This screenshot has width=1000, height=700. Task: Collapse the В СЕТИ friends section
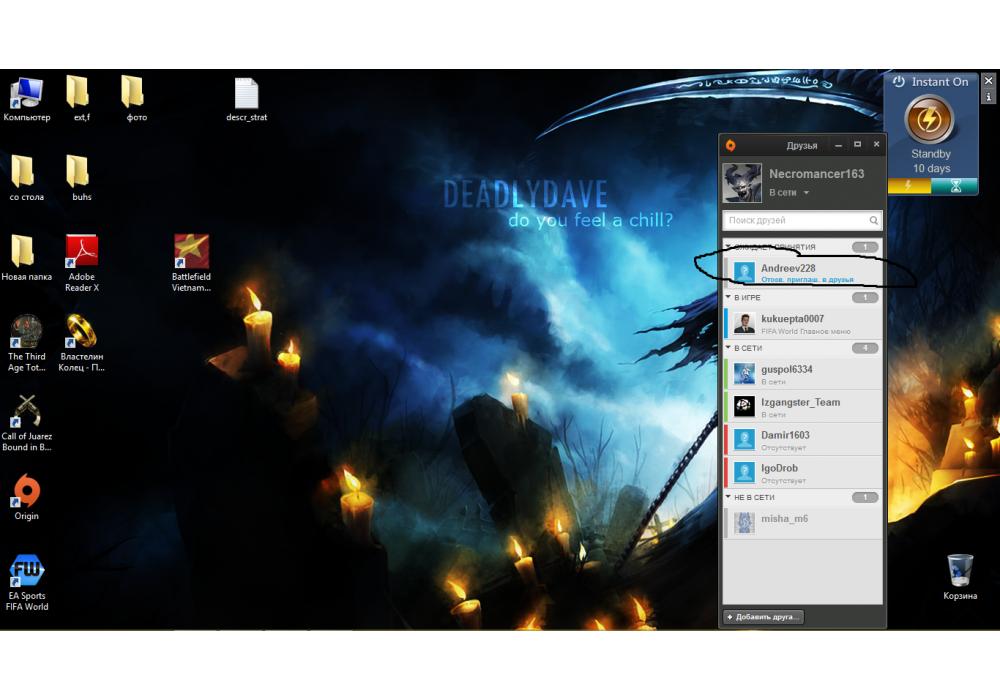click(728, 347)
